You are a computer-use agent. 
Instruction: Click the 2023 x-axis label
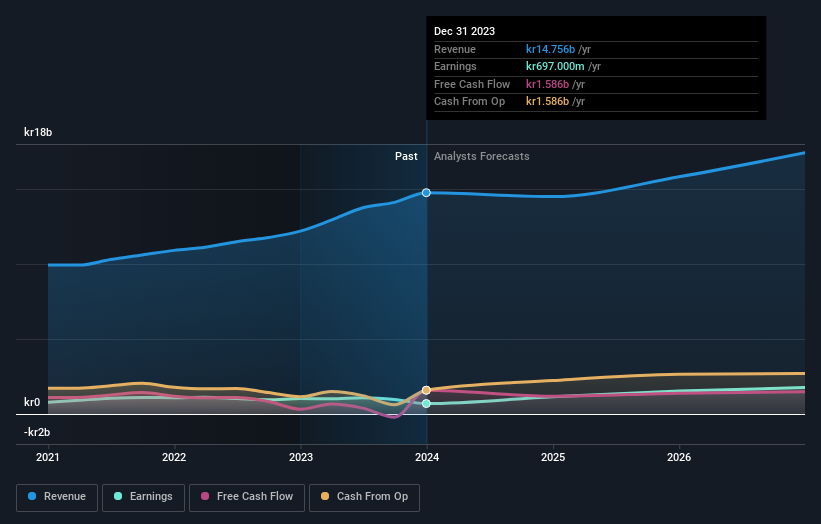tap(301, 458)
